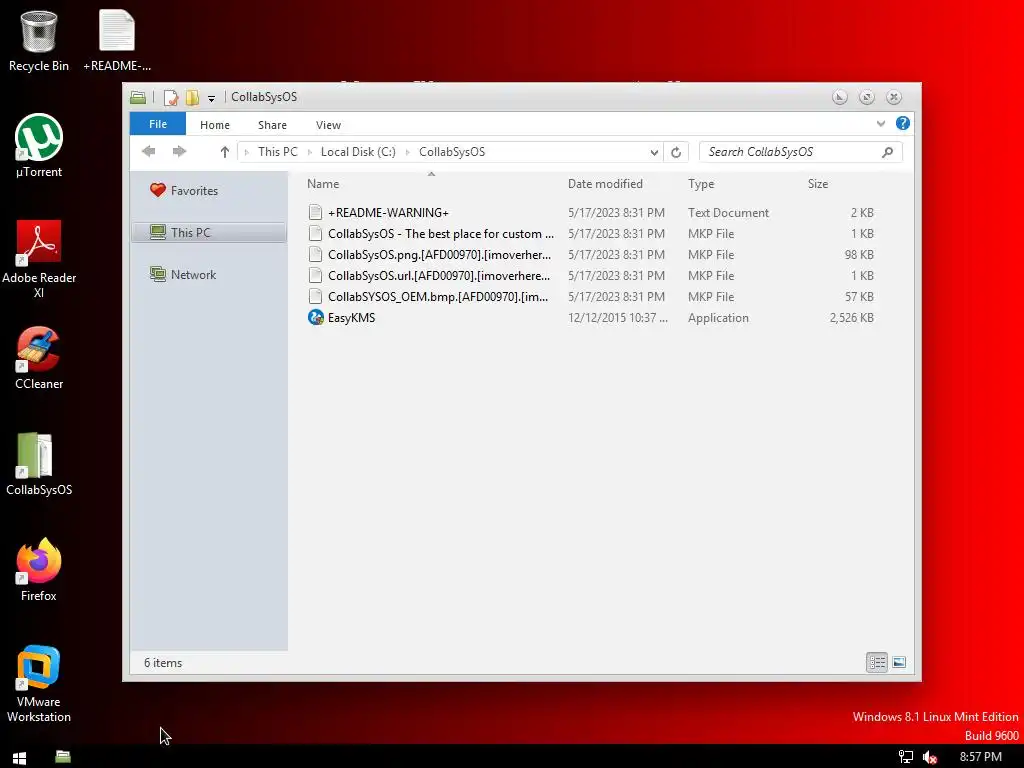1024x768 pixels.
Task: Click the search magnifier icon
Action: [887, 152]
